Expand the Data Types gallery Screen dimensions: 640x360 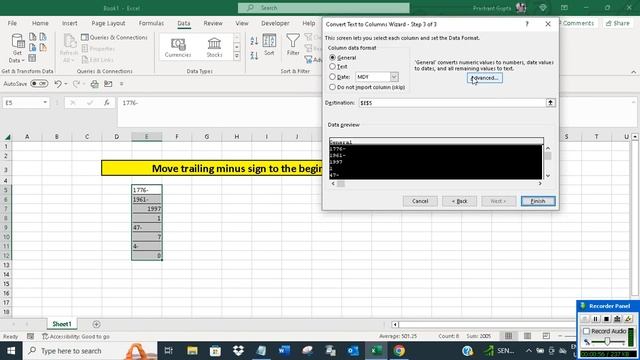[x=237, y=57]
